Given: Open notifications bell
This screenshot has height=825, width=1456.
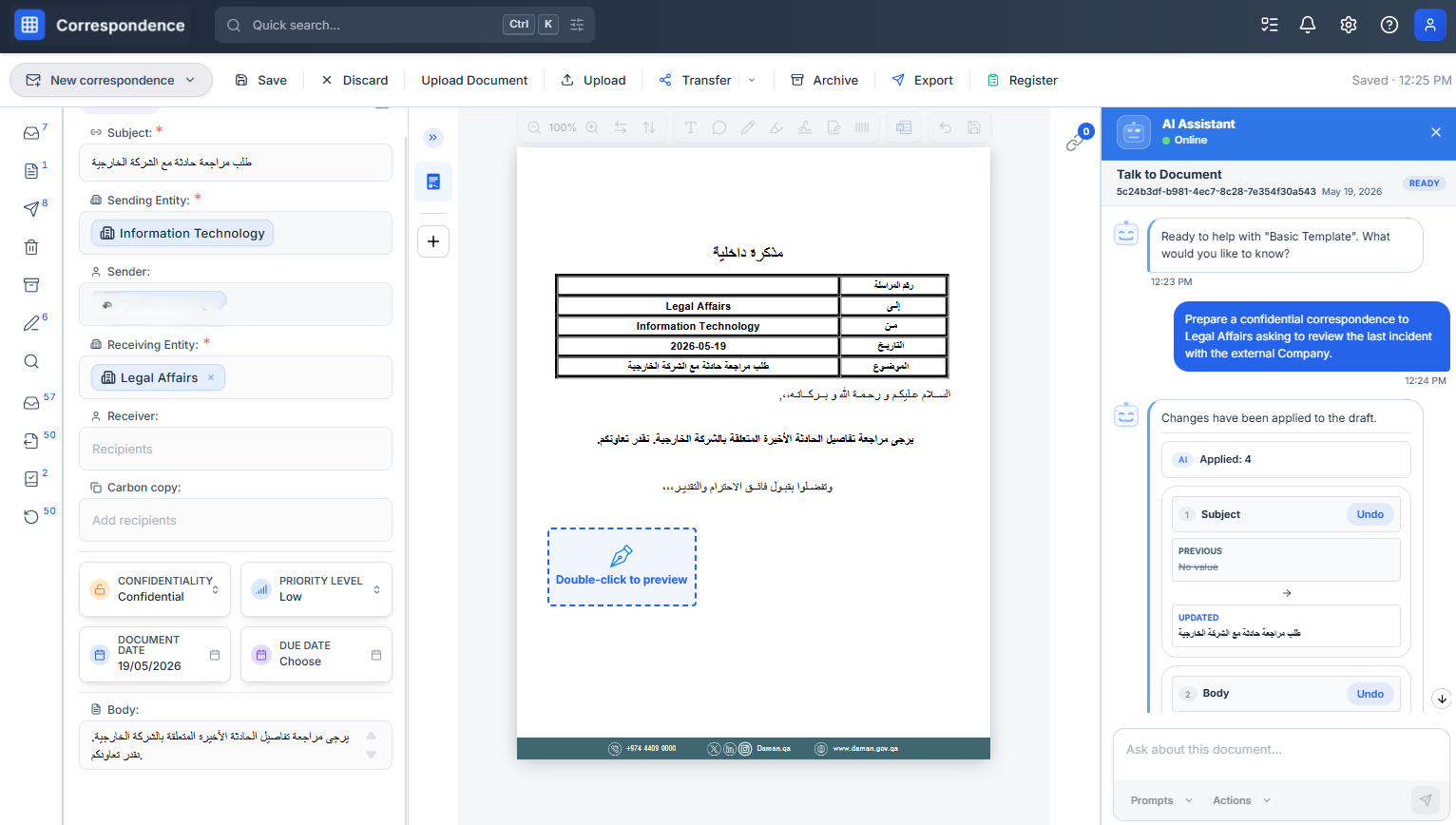Looking at the screenshot, I should (1308, 25).
